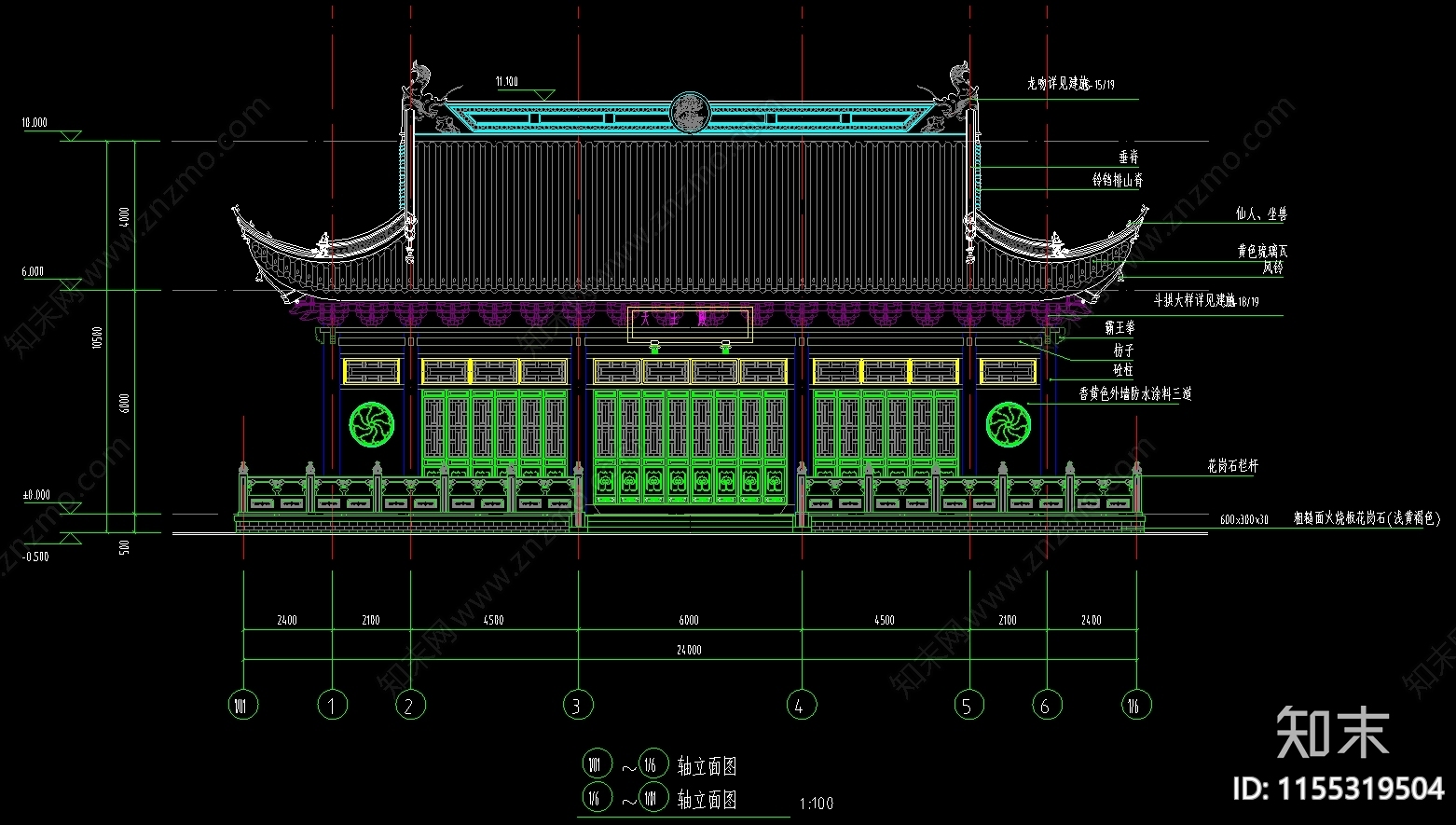Select the annotation 仙人、坐兽
The width and height of the screenshot is (1456, 825).
pyautogui.click(x=1261, y=214)
